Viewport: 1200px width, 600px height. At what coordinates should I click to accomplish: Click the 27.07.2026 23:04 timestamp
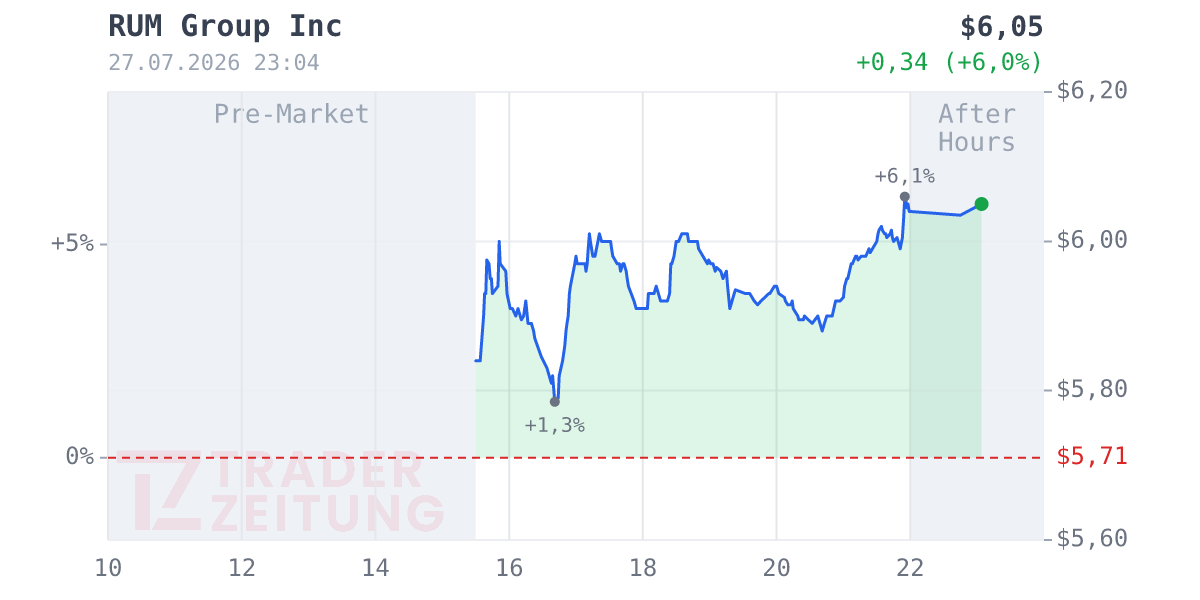(214, 63)
